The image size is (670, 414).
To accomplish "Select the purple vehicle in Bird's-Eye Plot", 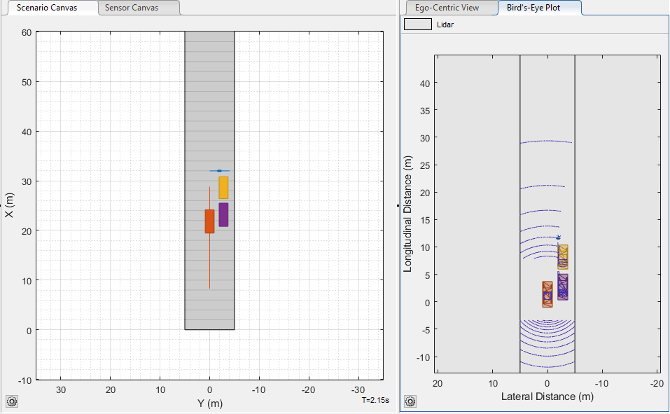I will (x=563, y=287).
